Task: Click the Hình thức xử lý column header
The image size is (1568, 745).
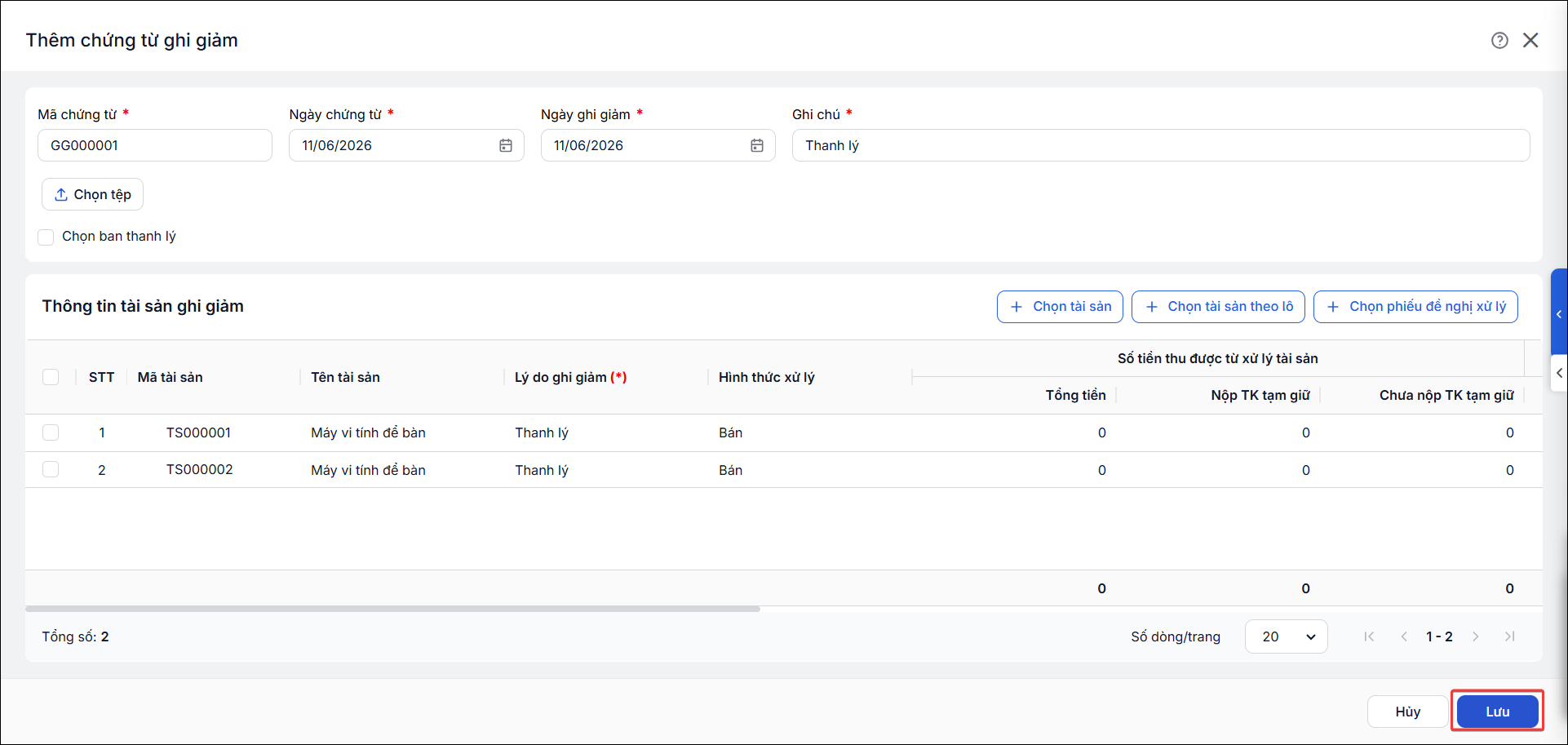Action: (x=766, y=377)
